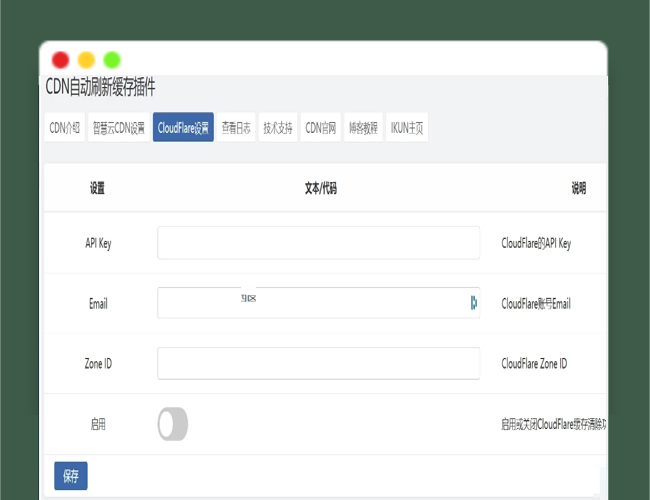650x500 pixels.
Task: Click the 说明 column header
Action: click(x=578, y=188)
